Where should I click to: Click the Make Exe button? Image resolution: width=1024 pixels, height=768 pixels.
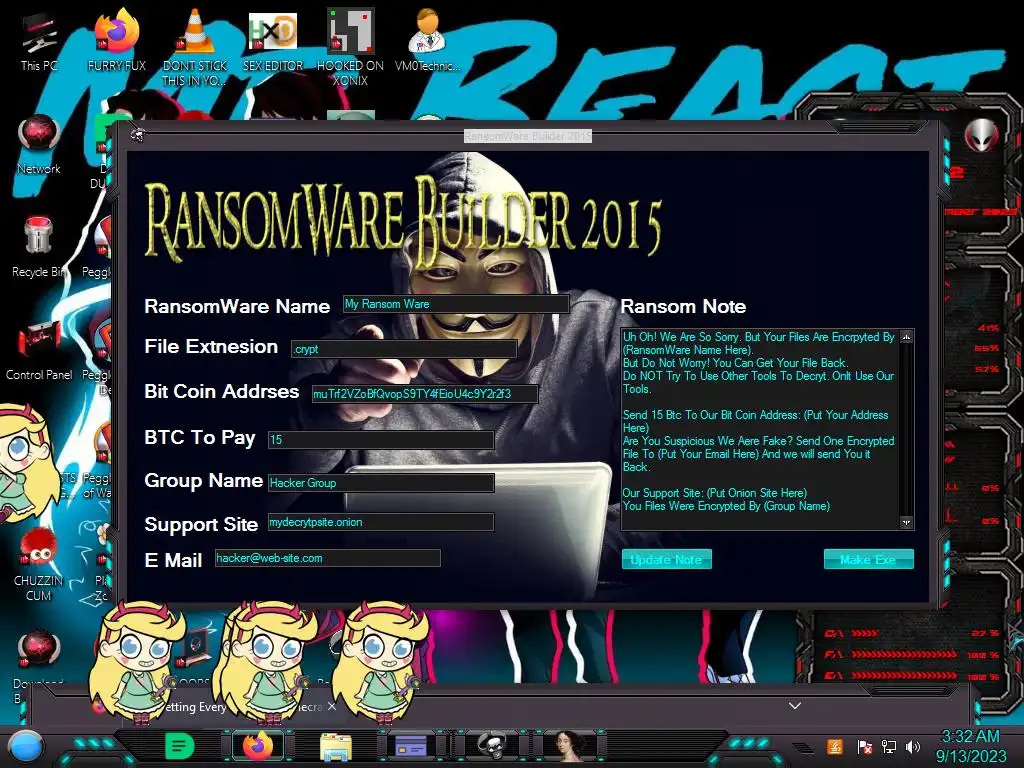coord(868,560)
